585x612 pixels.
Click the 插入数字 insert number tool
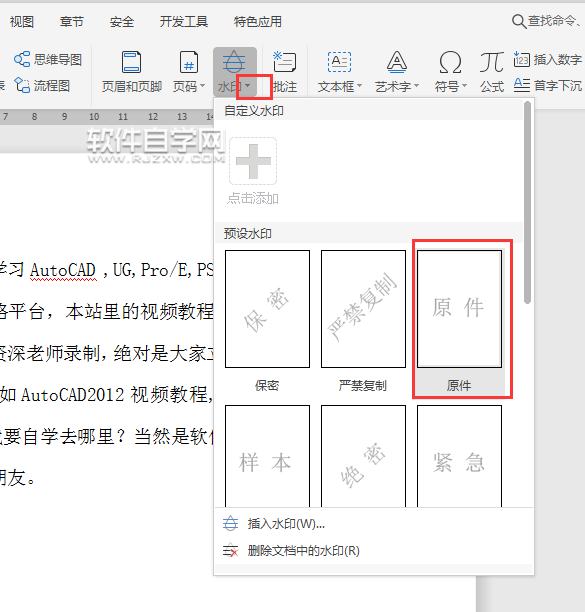click(548, 59)
